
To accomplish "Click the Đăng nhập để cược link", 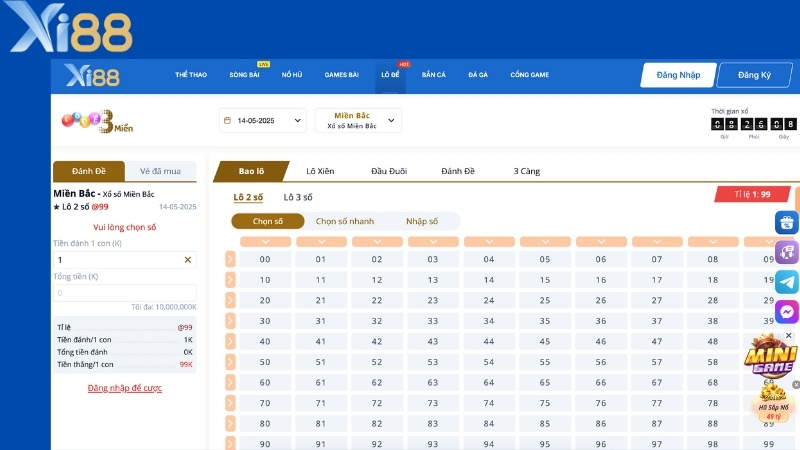I will [x=124, y=388].
